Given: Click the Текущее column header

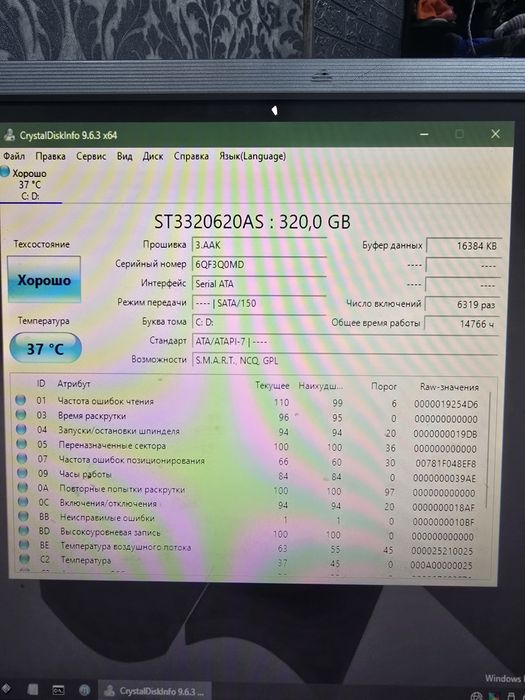Looking at the screenshot, I should [x=272, y=385].
